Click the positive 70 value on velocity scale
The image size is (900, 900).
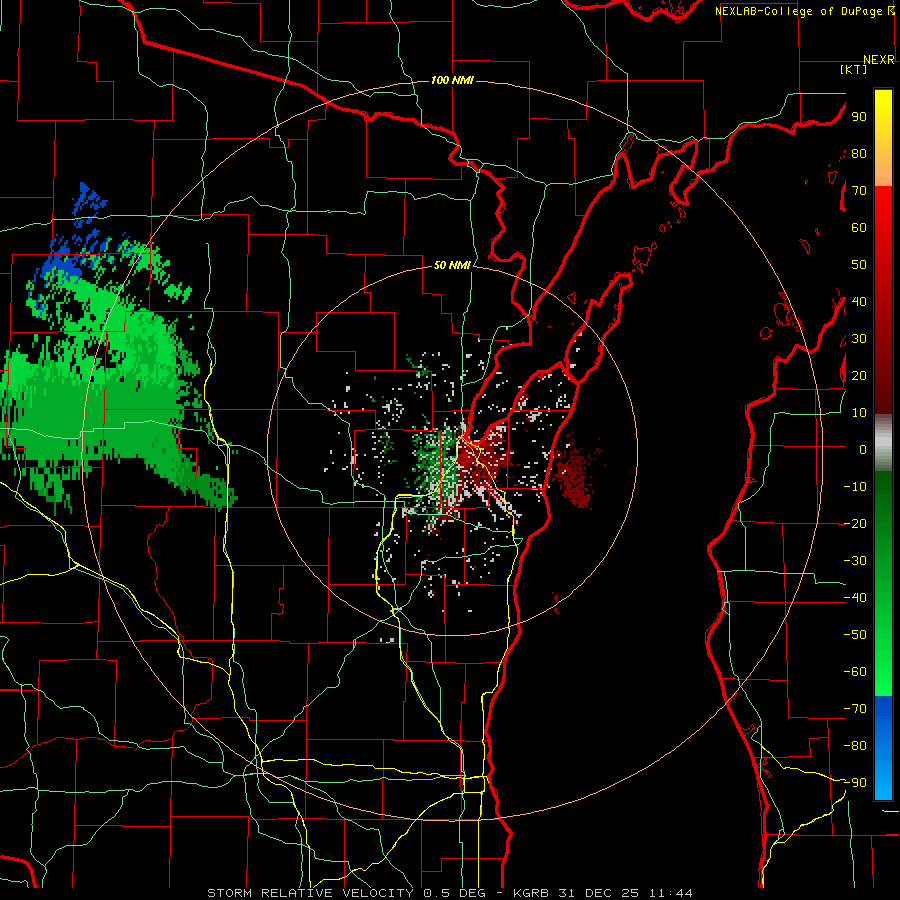pos(859,191)
